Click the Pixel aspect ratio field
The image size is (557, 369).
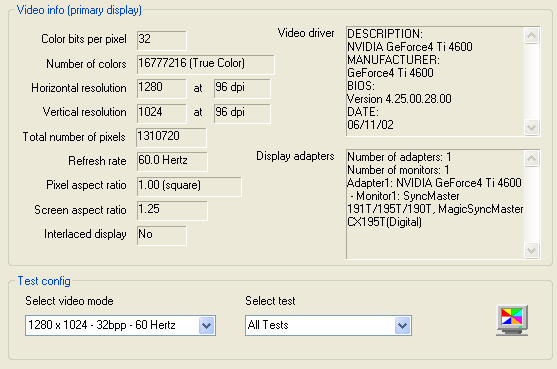(x=189, y=186)
